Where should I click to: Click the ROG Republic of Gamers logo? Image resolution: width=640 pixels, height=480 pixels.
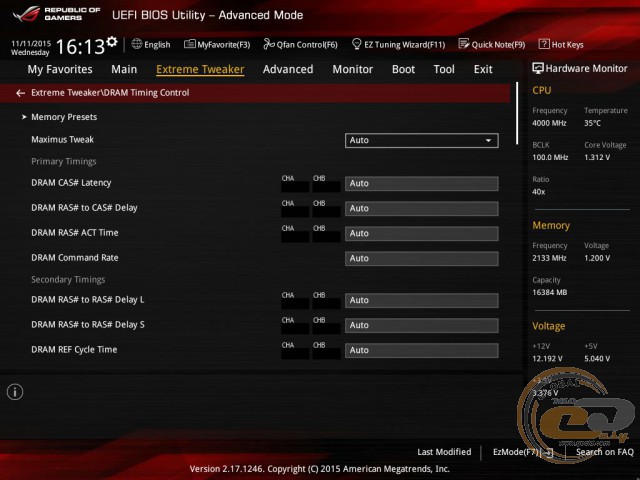click(x=56, y=13)
